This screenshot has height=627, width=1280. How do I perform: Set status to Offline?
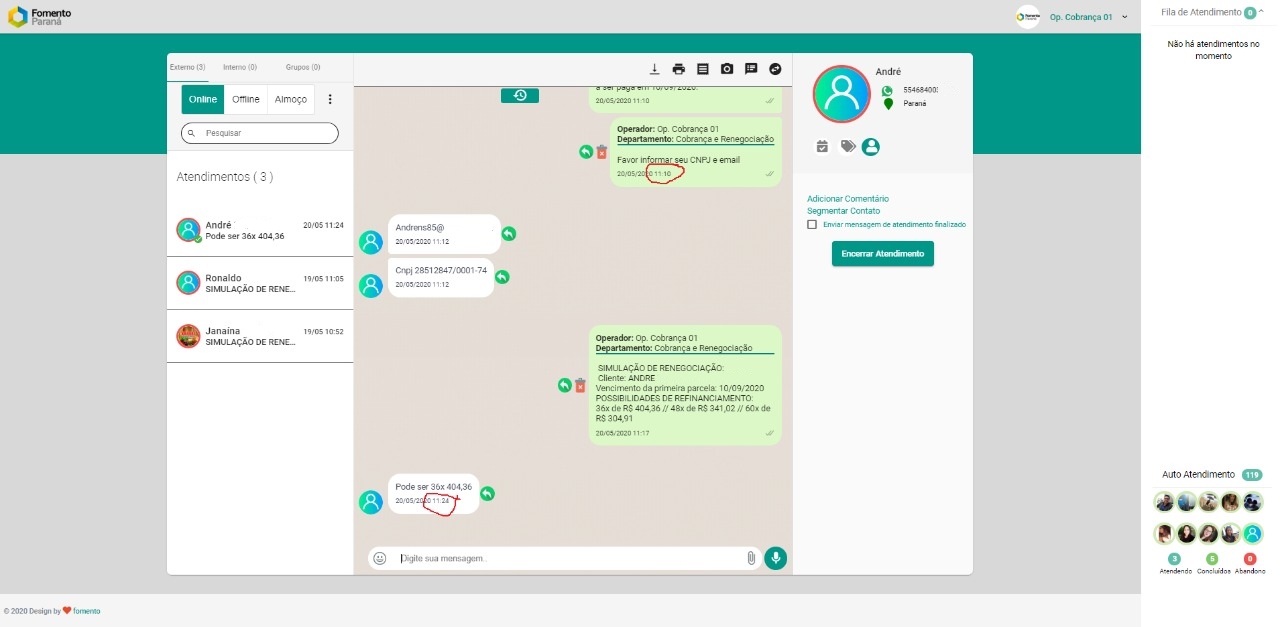246,99
